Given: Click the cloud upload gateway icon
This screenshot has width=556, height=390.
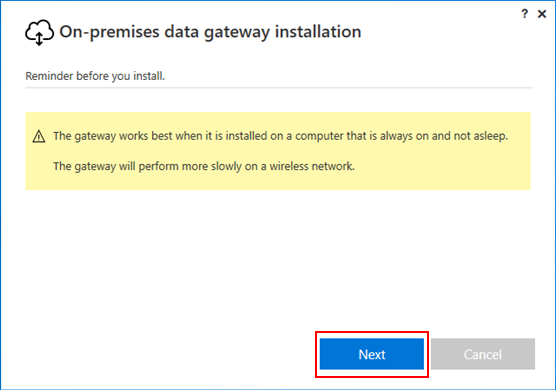Looking at the screenshot, I should pos(39,32).
